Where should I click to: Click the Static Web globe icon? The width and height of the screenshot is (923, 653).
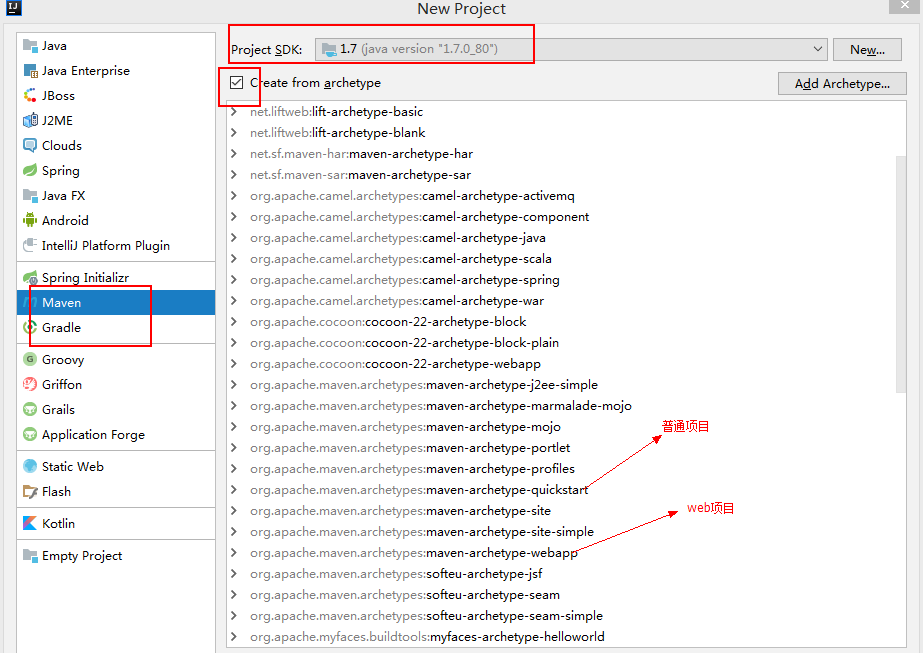click(30, 466)
